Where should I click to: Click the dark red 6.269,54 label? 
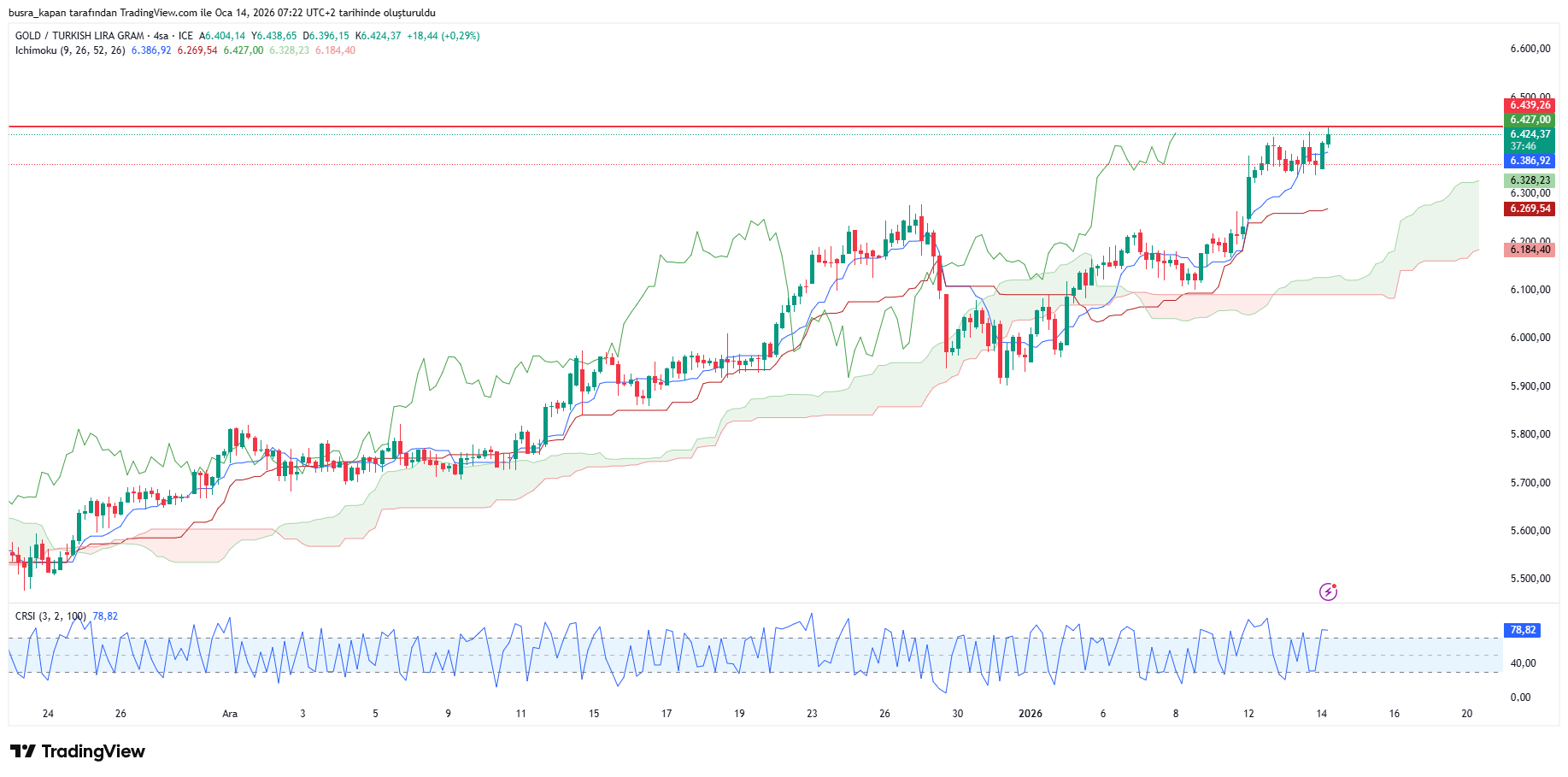[1529, 209]
